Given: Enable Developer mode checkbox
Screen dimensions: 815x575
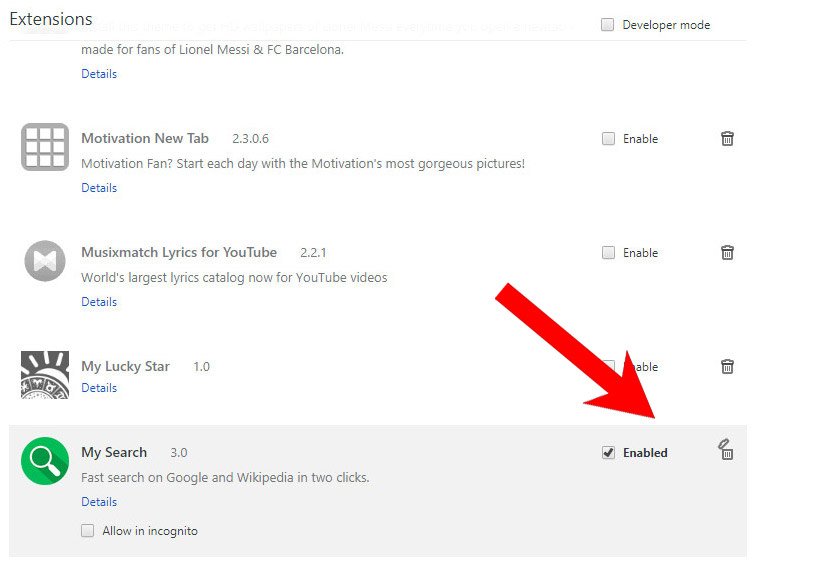Looking at the screenshot, I should [x=607, y=24].
